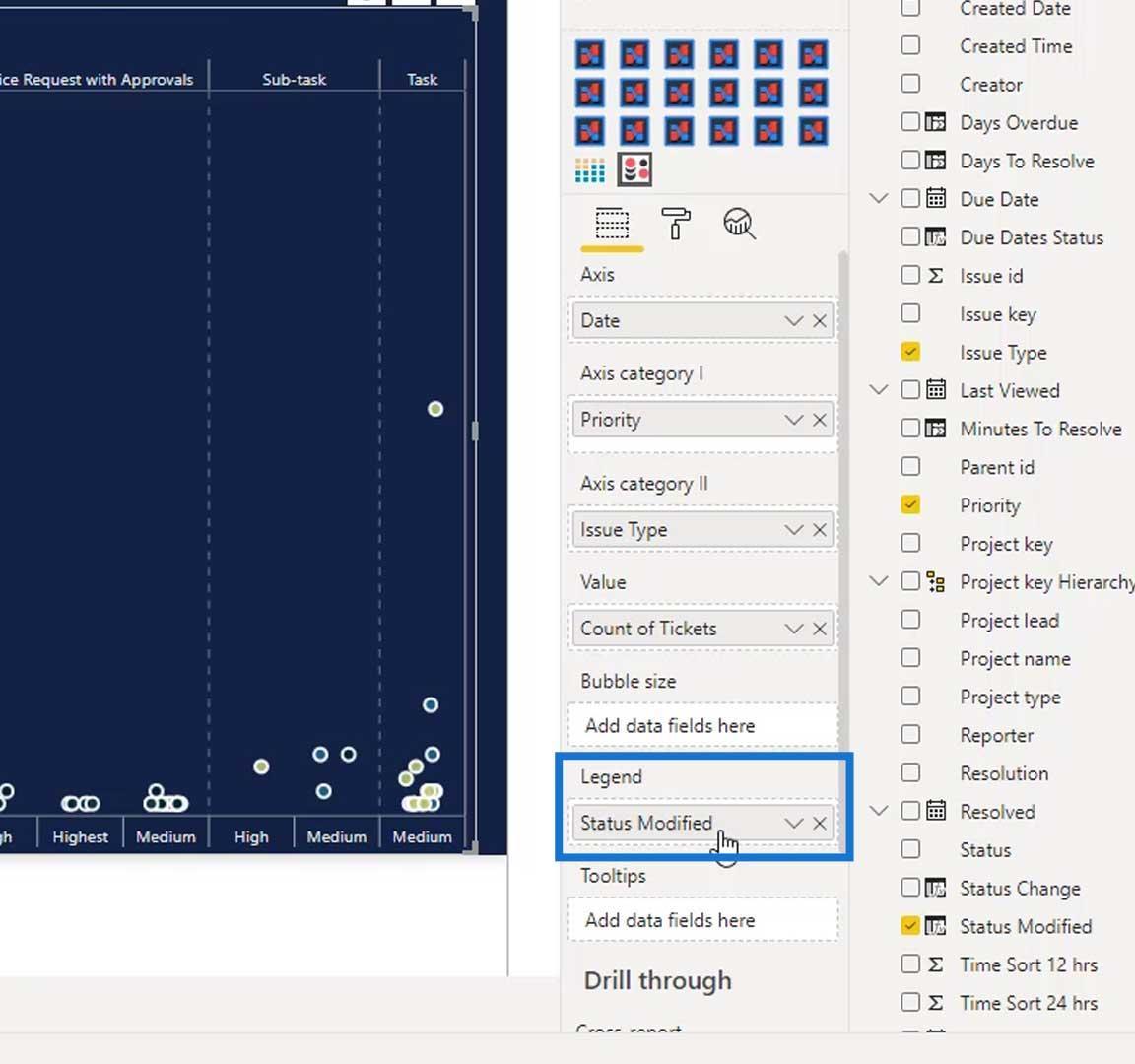Click the Status Change column icon

point(935,888)
